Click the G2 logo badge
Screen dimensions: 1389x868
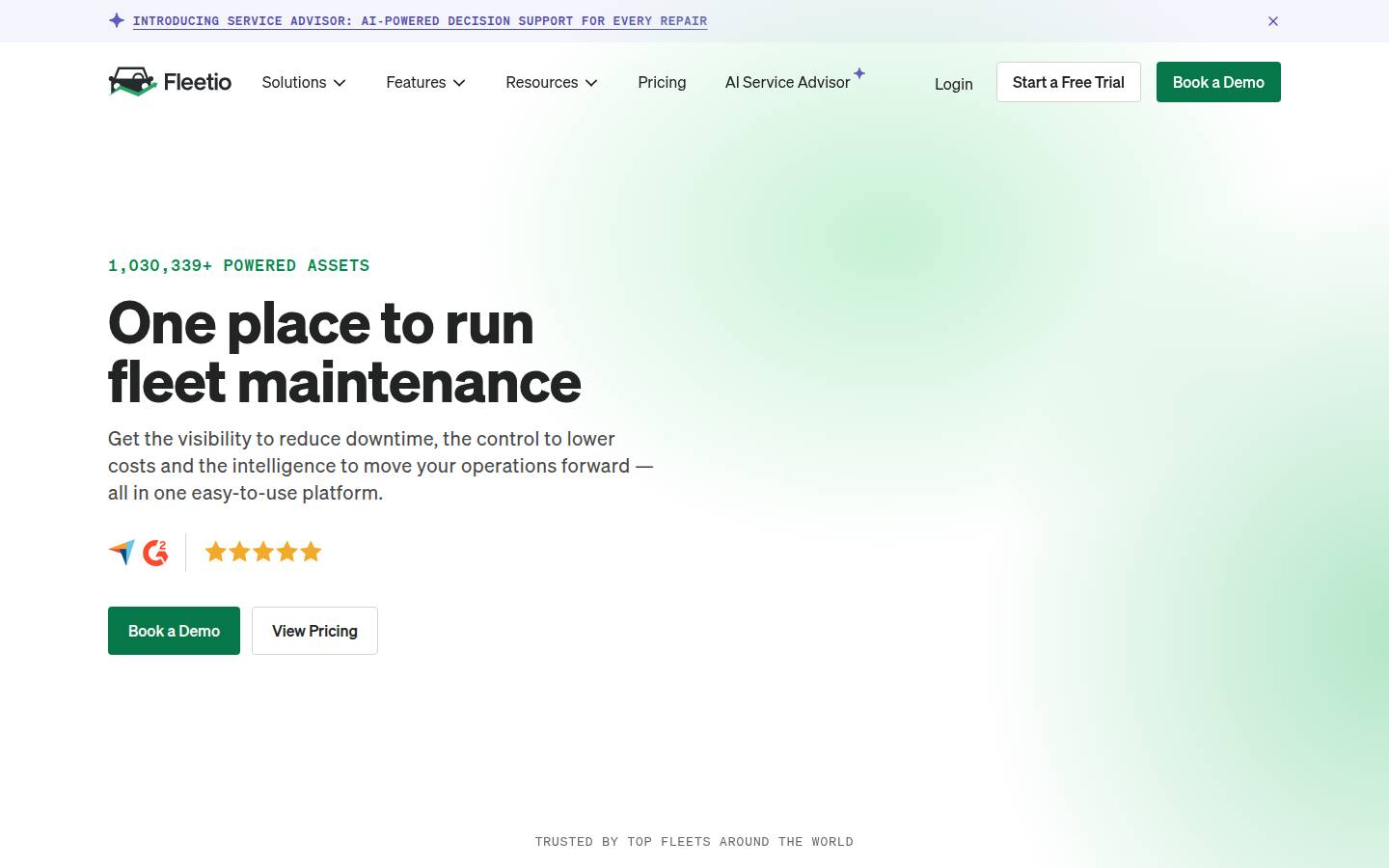[x=155, y=553]
